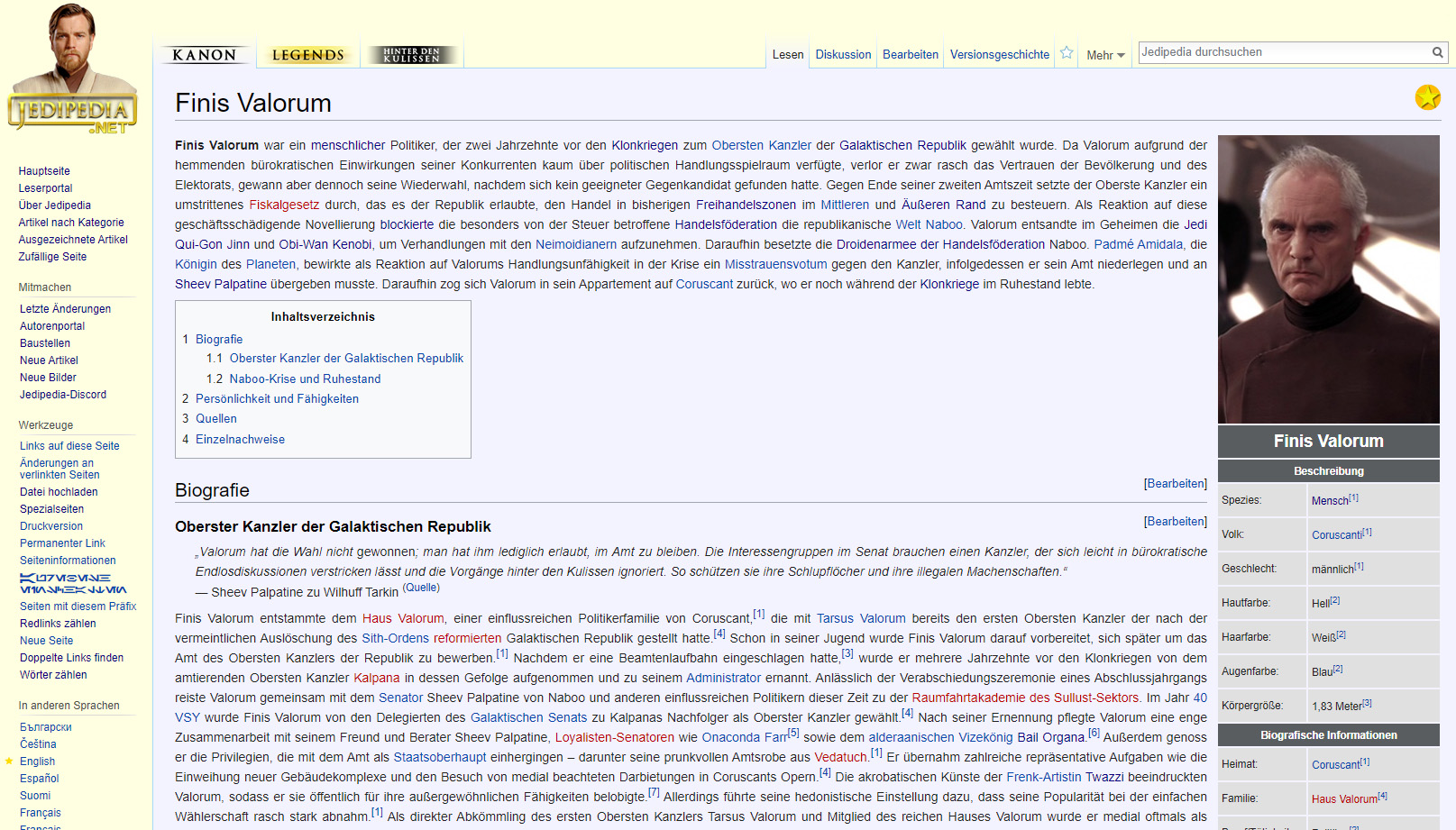Open Leserportal sidebar link
The image size is (1456, 830).
[45, 188]
